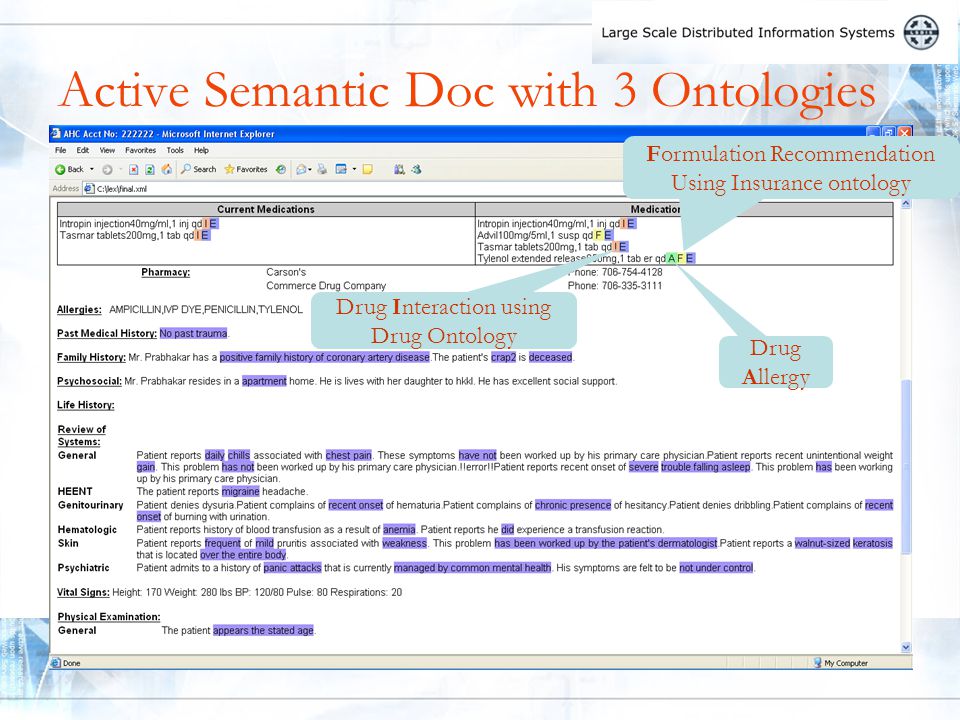Click the blue E flag beside Tasmar in Current Medications
This screenshot has width=960, height=720.
click(x=205, y=235)
